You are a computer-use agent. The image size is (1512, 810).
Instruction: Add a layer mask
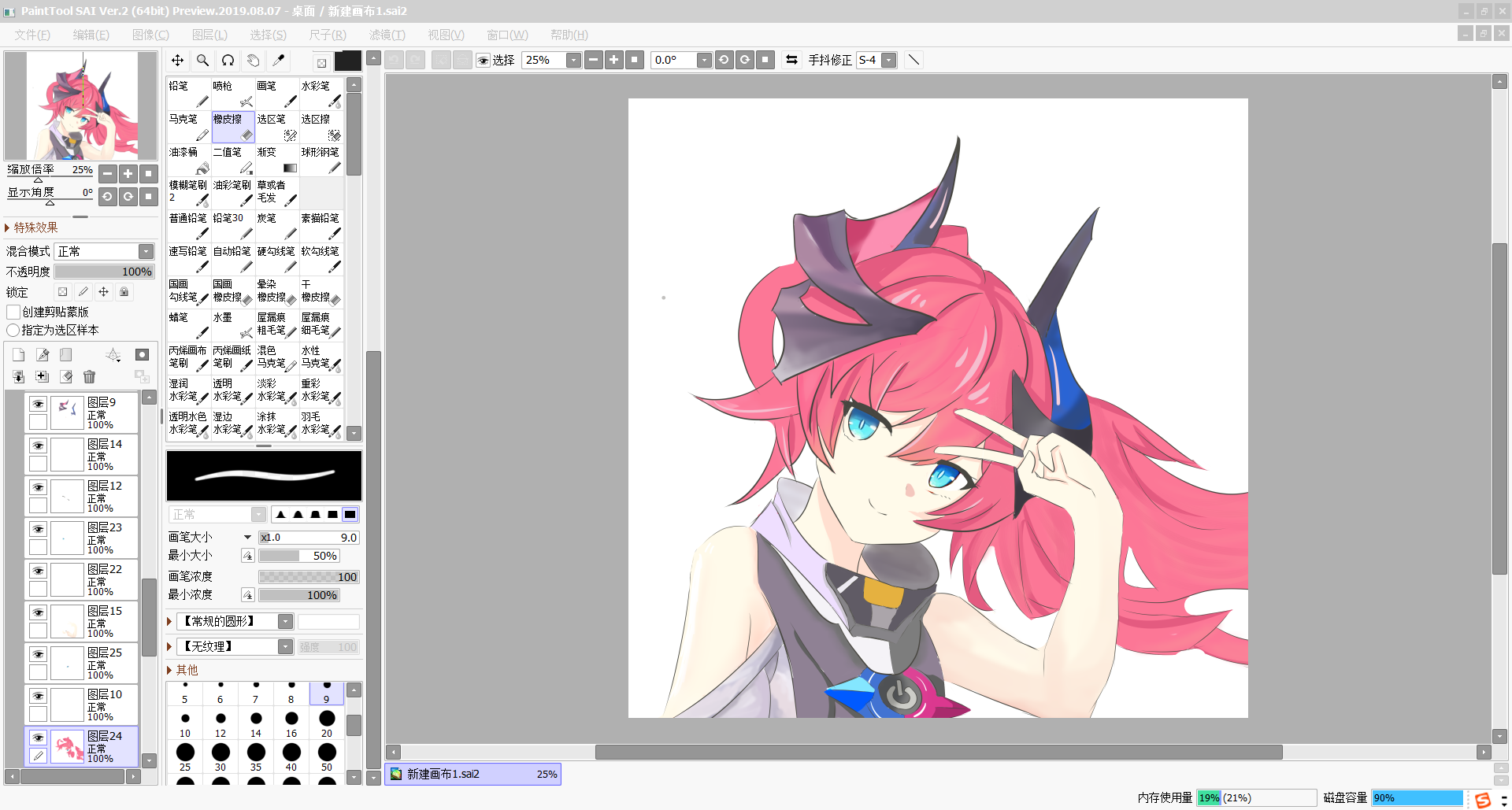point(142,355)
